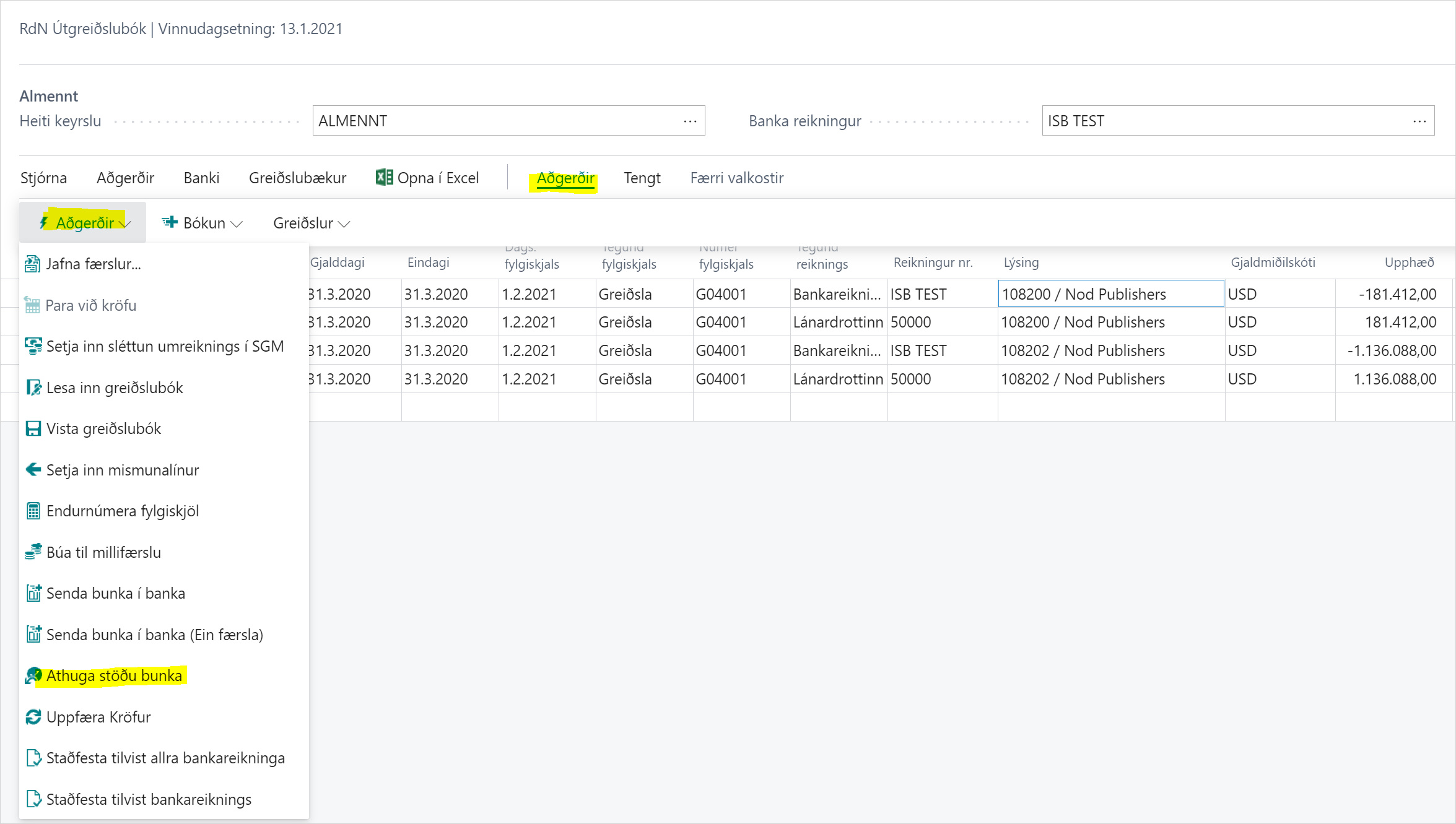Choose Endurnúmera fylgiskjöl entry
The image size is (1456, 824).
[164, 511]
